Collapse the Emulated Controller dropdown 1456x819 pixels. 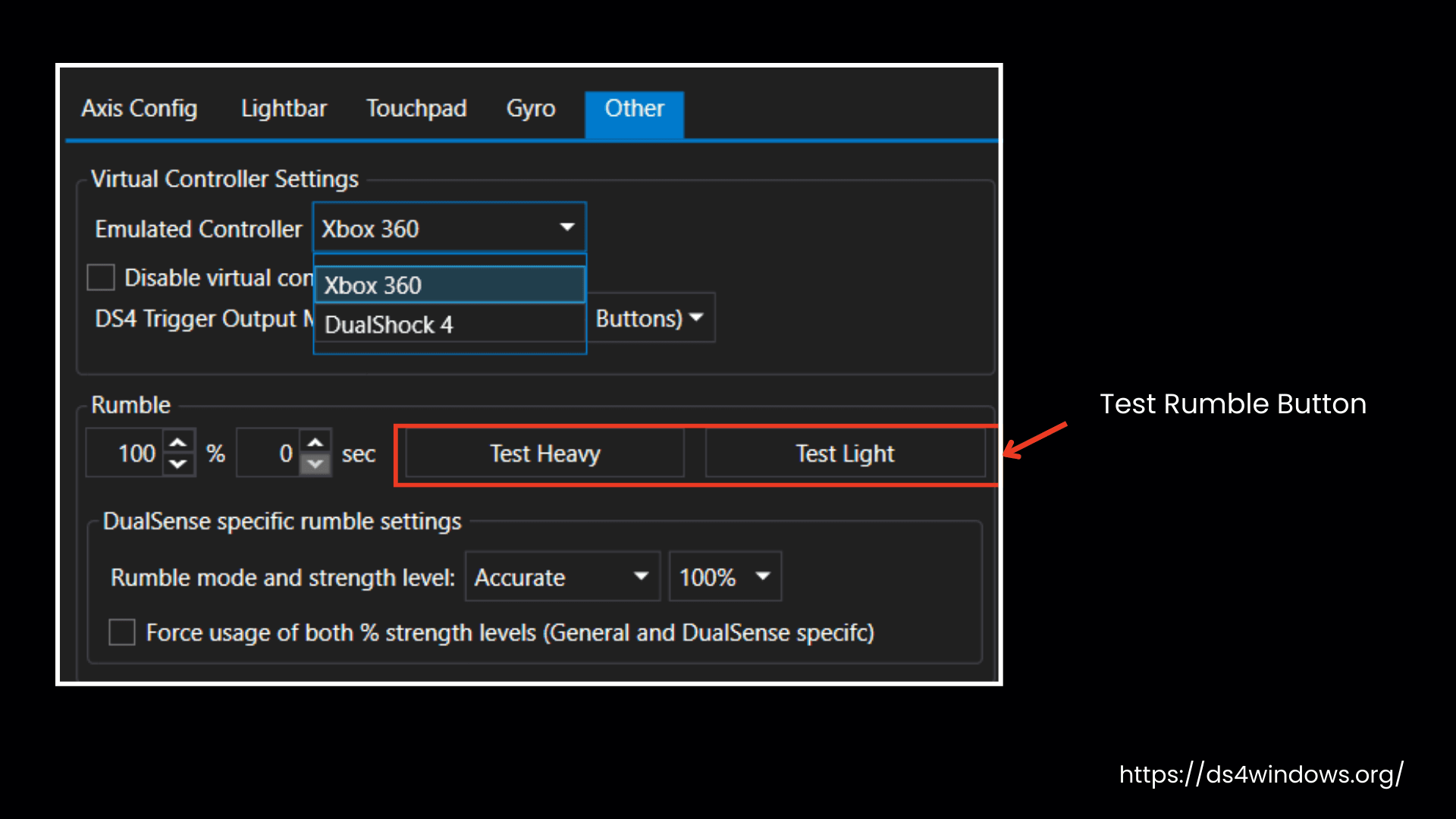[x=449, y=227]
